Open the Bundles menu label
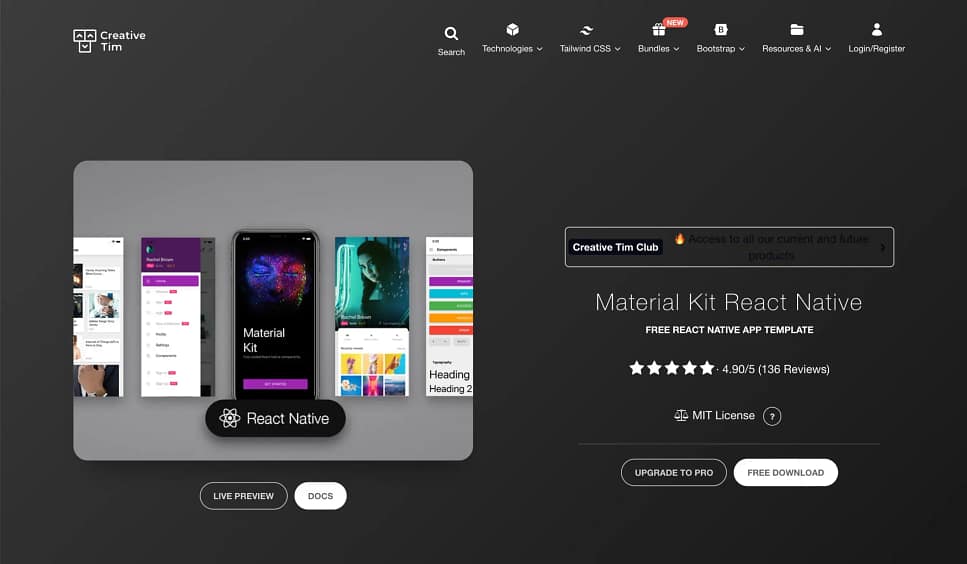 pyautogui.click(x=658, y=48)
